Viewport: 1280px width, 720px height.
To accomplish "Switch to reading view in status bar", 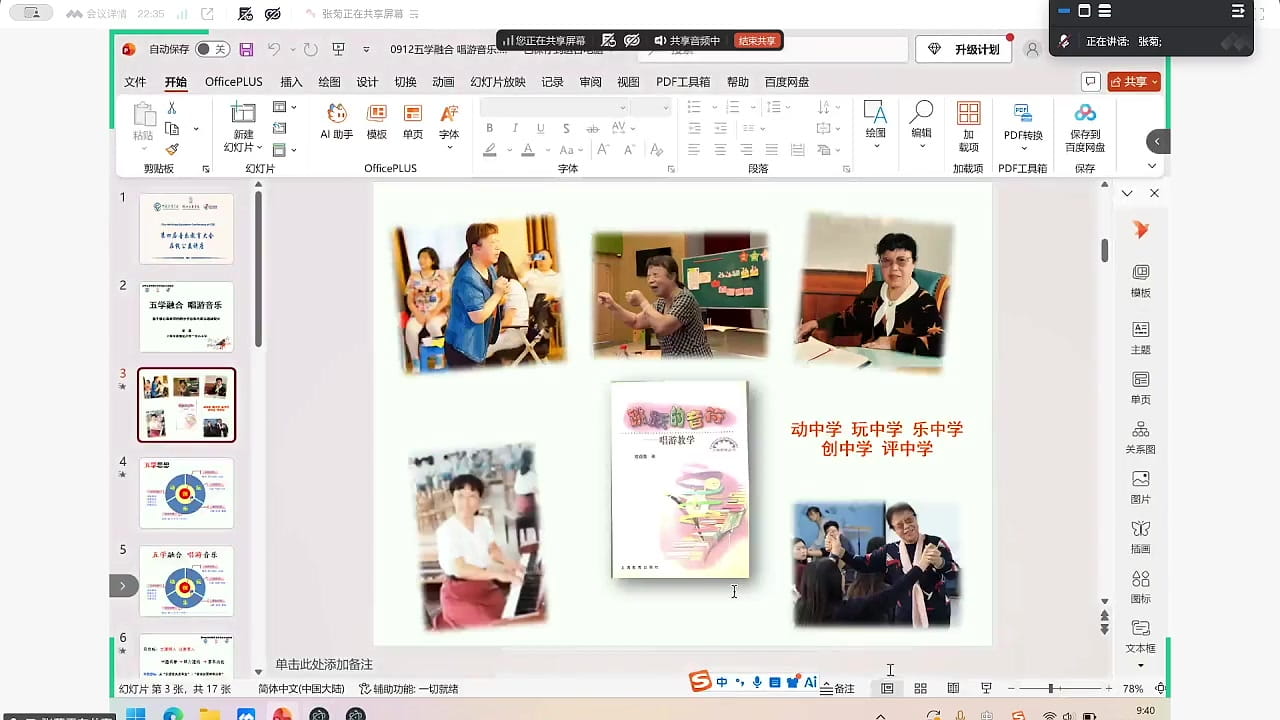I will point(953,689).
